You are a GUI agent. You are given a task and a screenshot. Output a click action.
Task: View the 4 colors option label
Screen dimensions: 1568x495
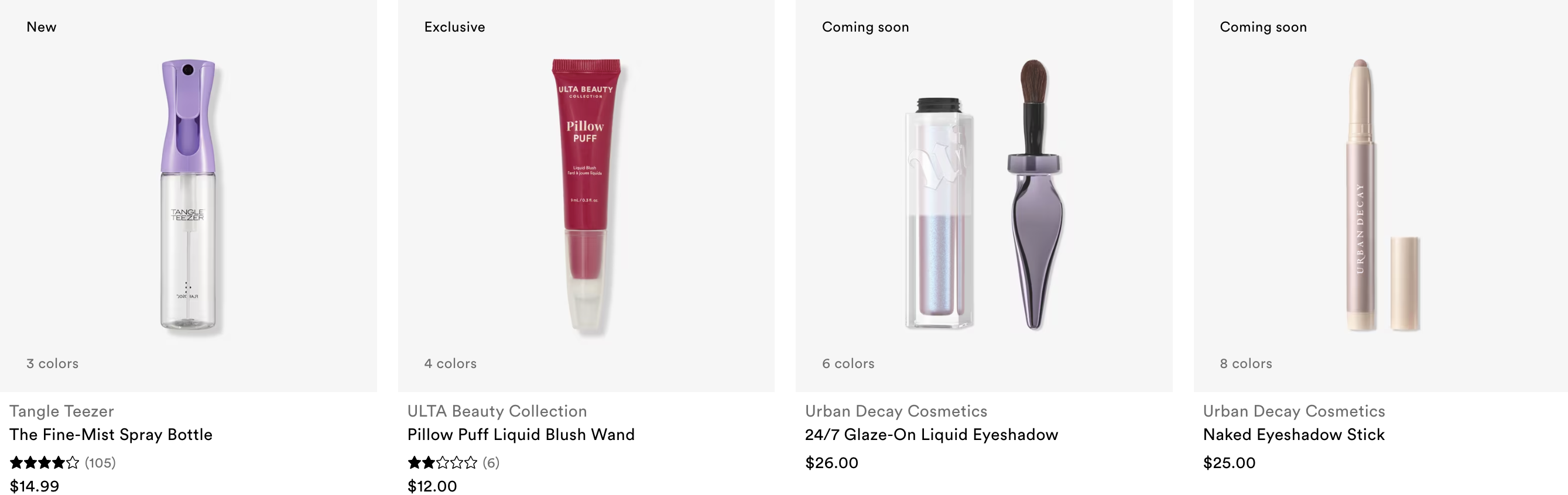[x=450, y=363]
